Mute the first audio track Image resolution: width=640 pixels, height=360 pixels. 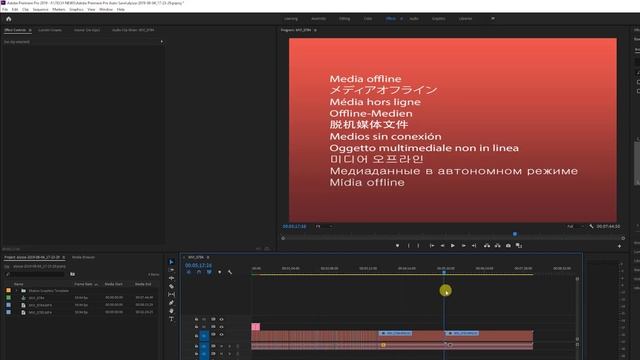(222, 346)
